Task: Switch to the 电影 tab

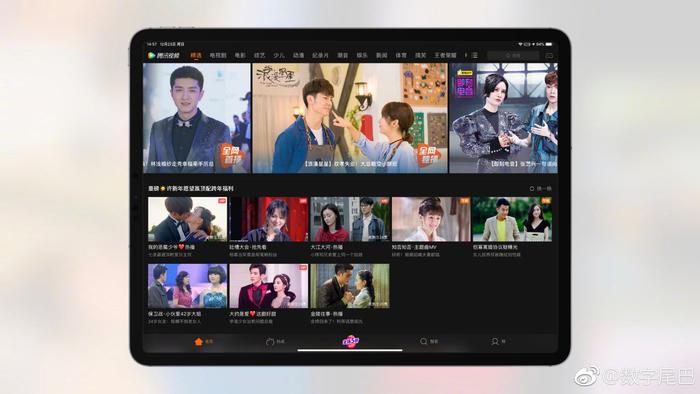Action: click(240, 55)
